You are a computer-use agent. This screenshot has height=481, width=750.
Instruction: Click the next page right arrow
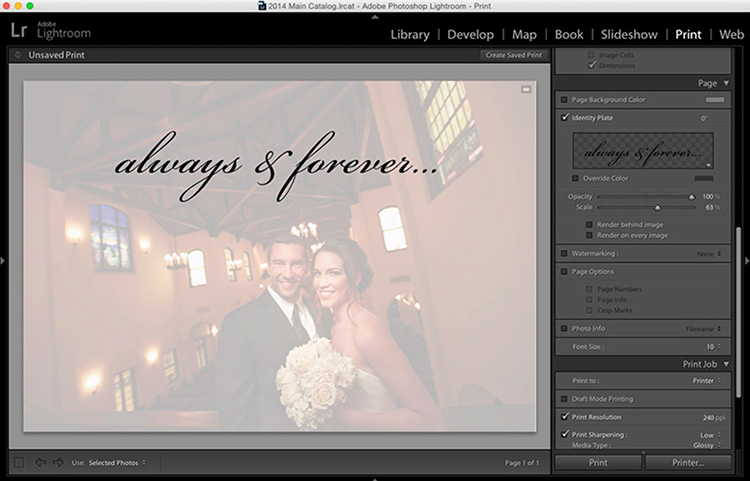(x=58, y=462)
